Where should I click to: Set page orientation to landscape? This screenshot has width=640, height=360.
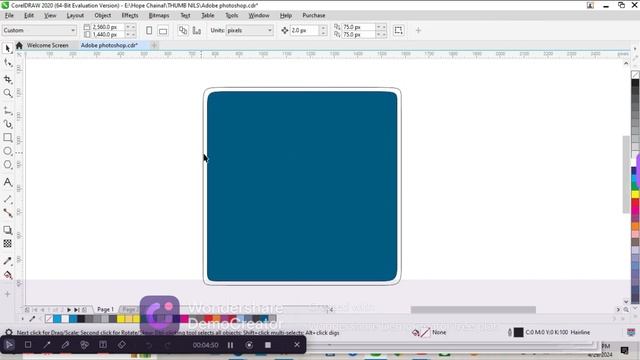(163, 31)
